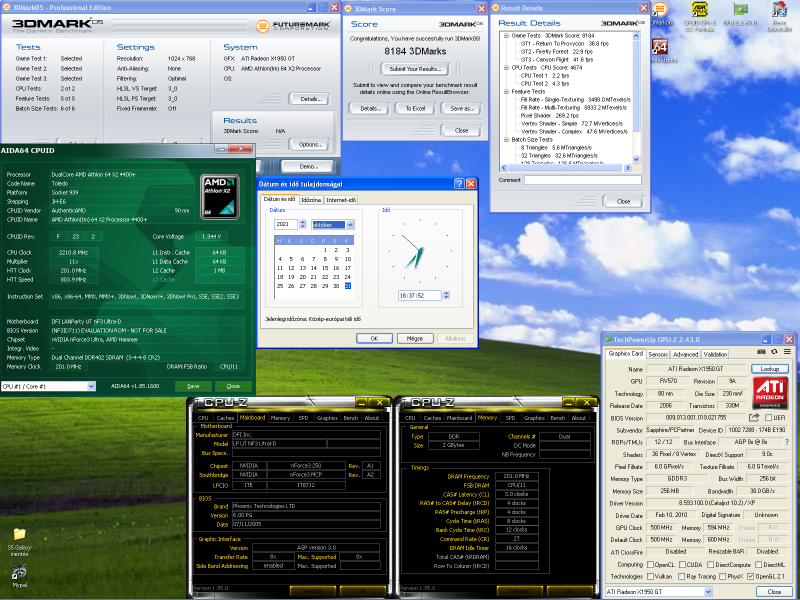Open the S5 Galaxy mentés desktop folder
Screen dimensions: 800x600
click(x=19, y=542)
